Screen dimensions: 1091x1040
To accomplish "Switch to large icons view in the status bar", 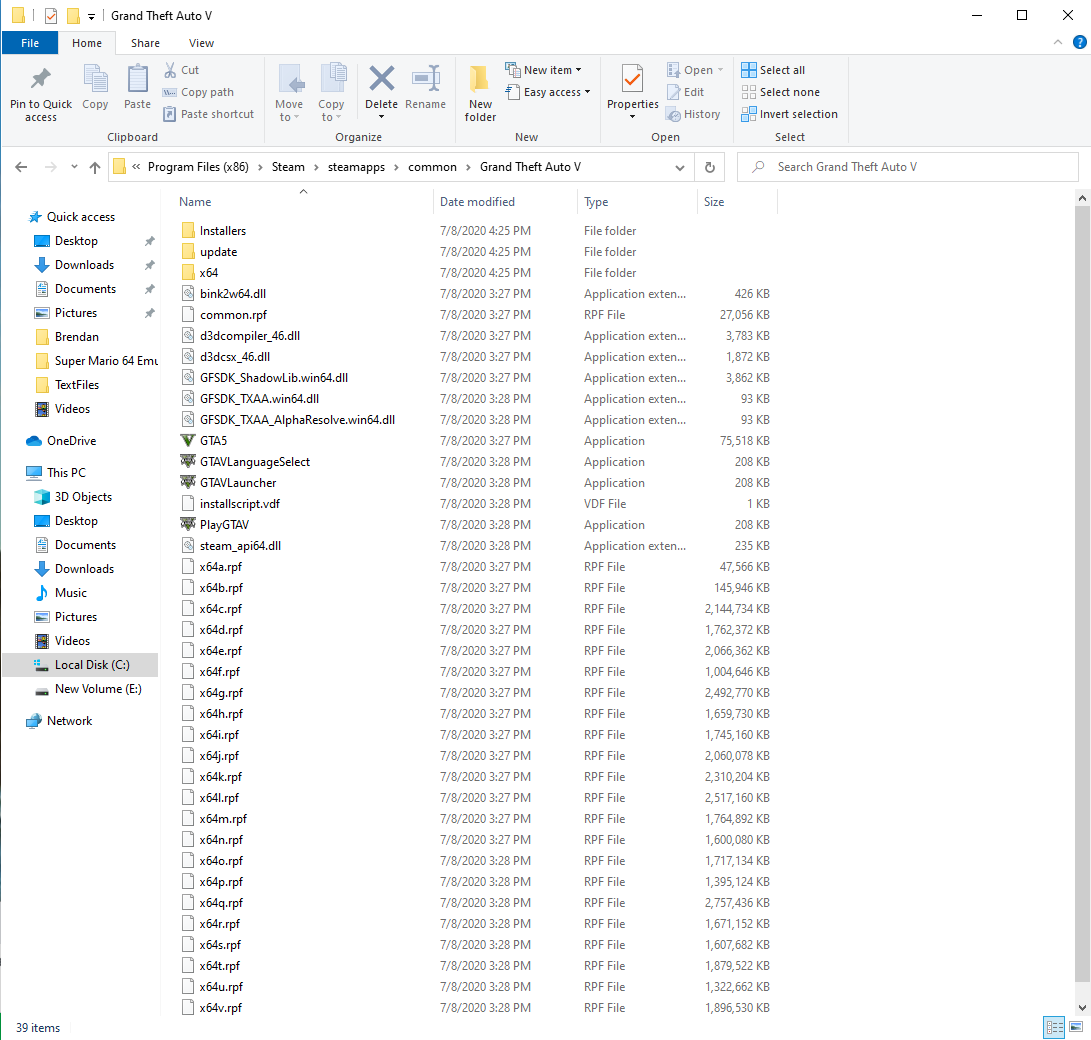I will click(1077, 1027).
